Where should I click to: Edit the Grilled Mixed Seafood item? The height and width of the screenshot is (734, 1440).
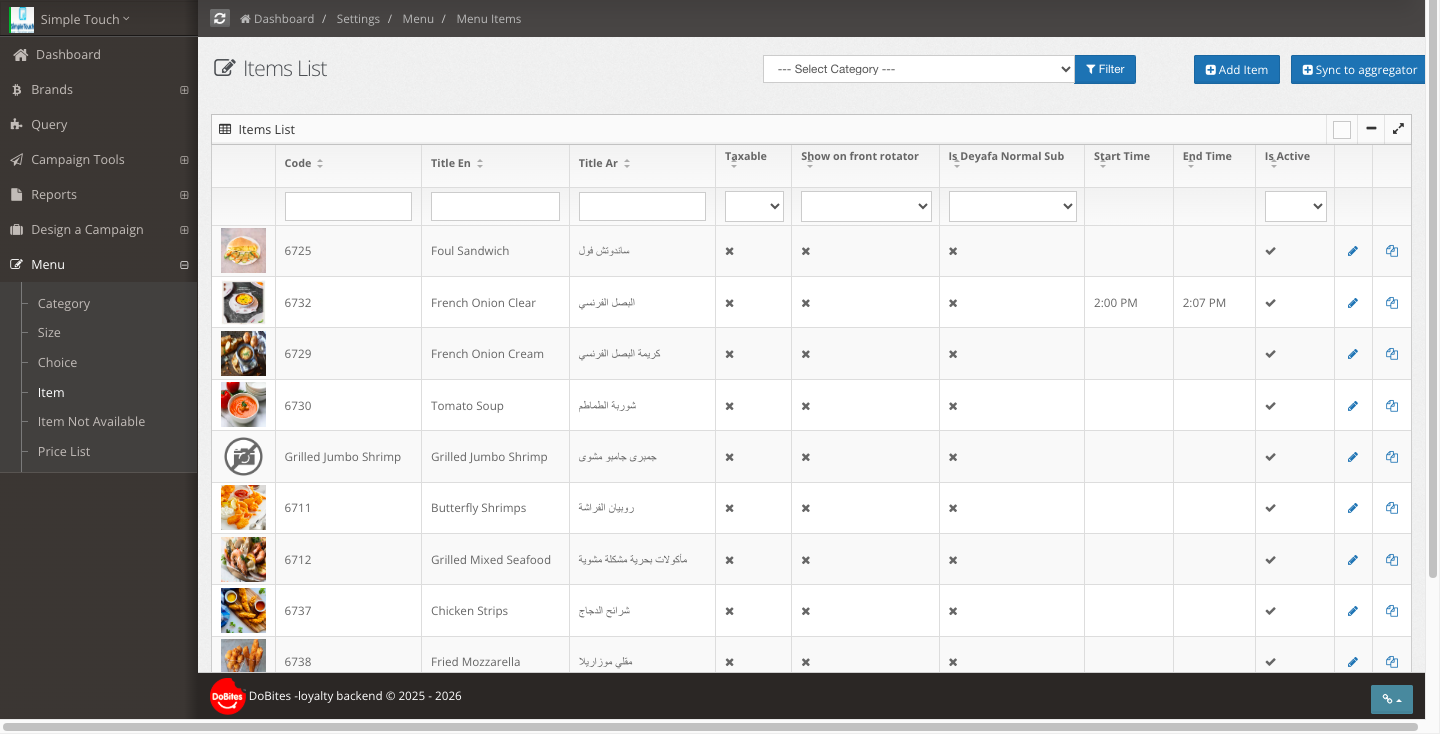1353,560
